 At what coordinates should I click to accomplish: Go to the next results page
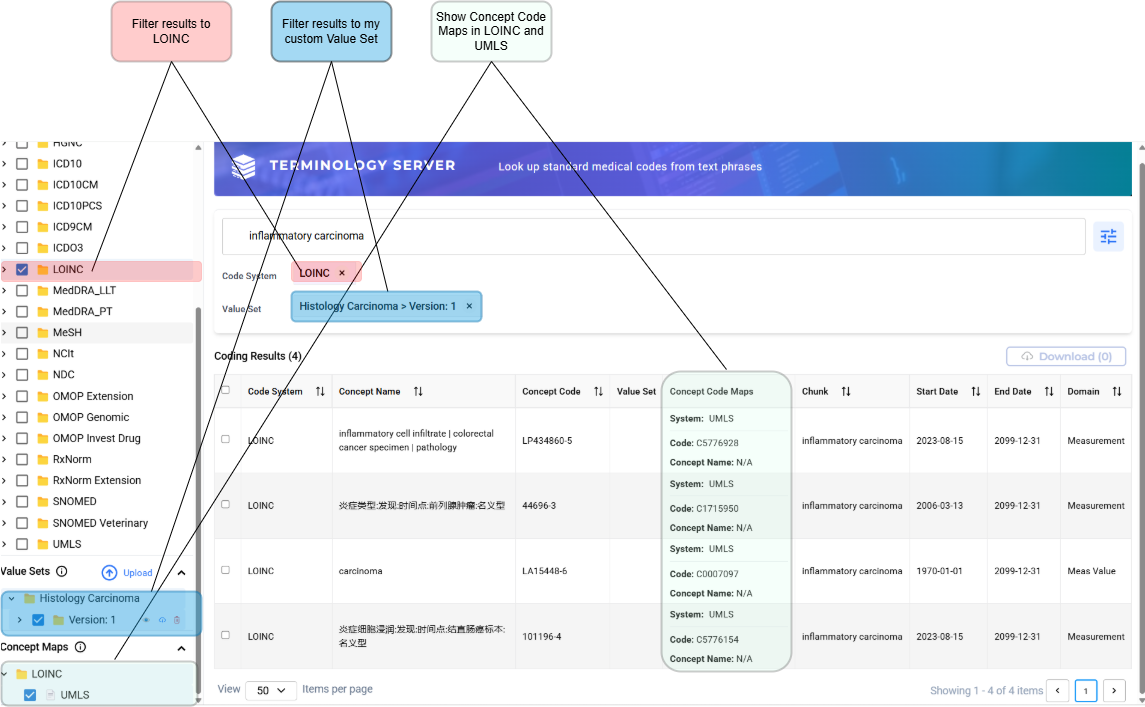pos(1114,690)
